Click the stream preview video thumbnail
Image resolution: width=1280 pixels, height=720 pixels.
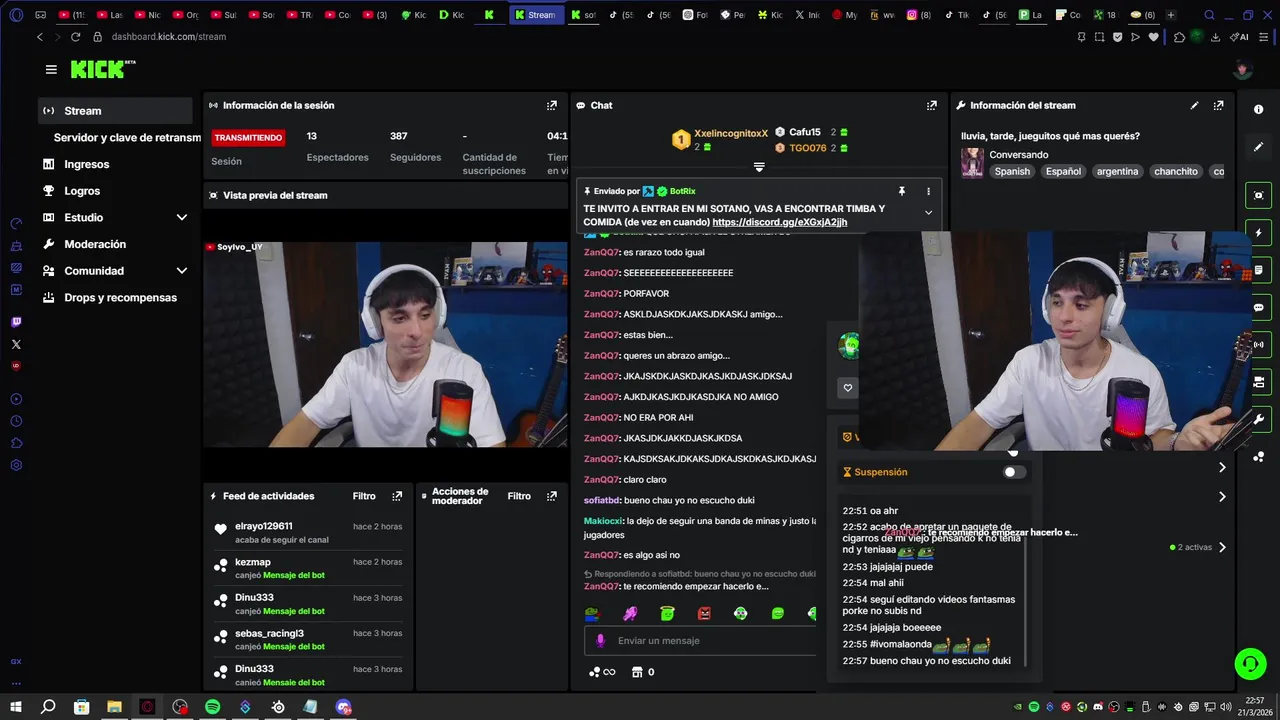tap(385, 343)
